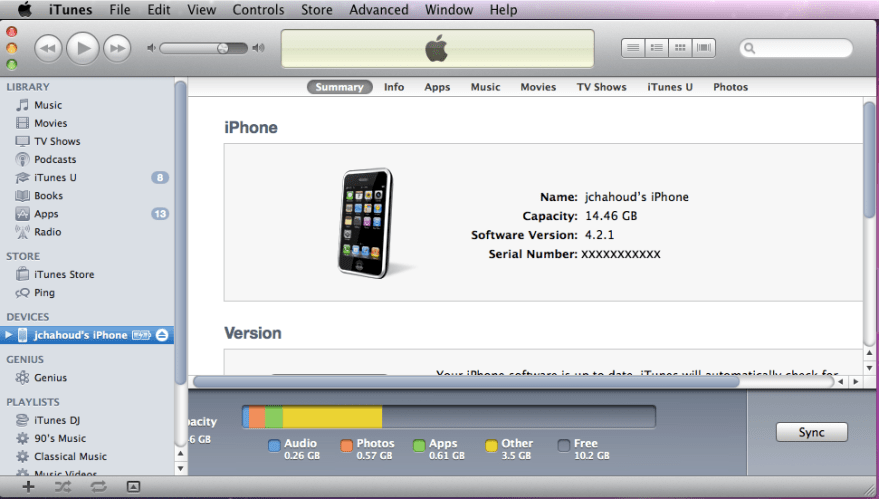Open the Apple menu
Image resolution: width=879 pixels, height=499 pixels.
point(24,10)
